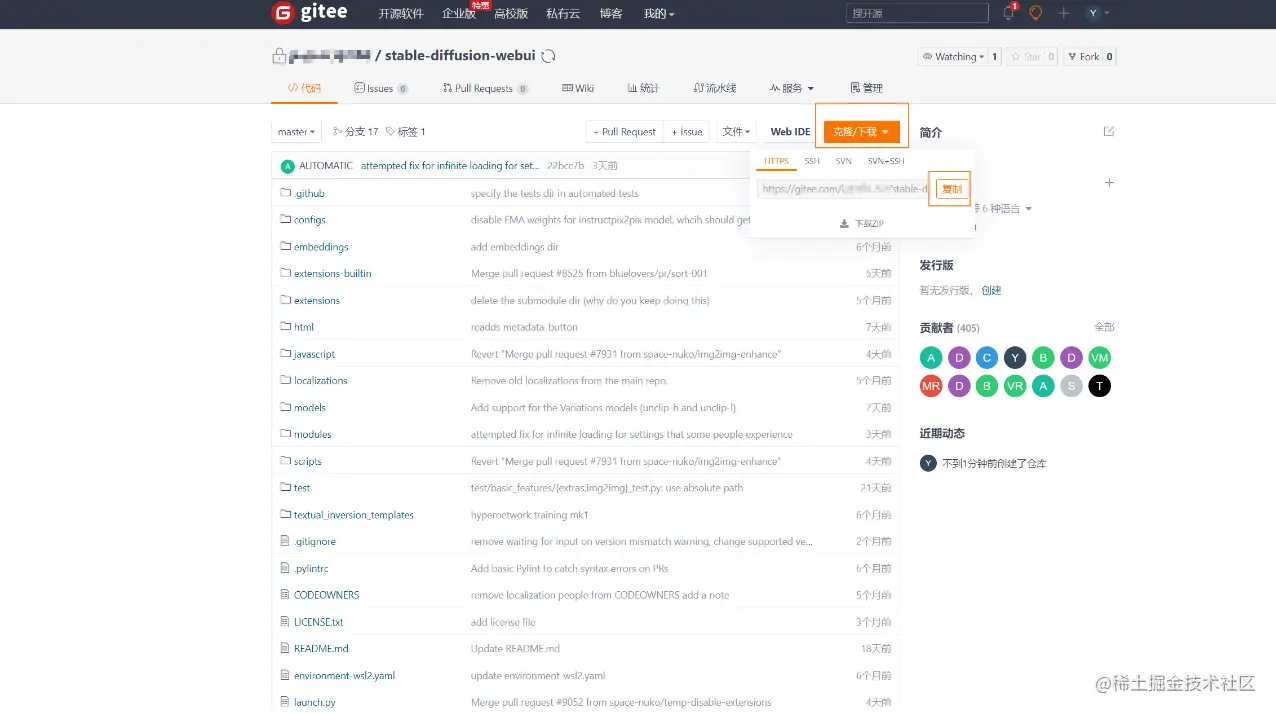Click contributor avatar labeled MR
The height and width of the screenshot is (714, 1276).
(931, 386)
